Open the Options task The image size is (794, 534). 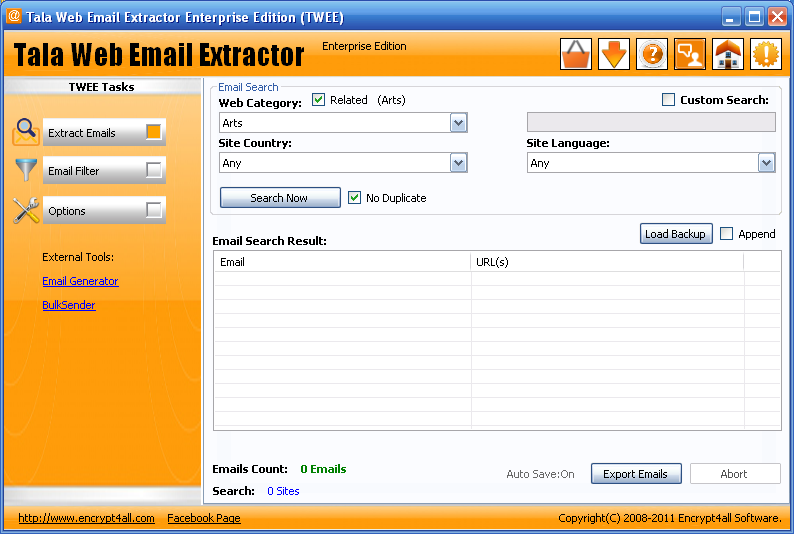tap(104, 210)
